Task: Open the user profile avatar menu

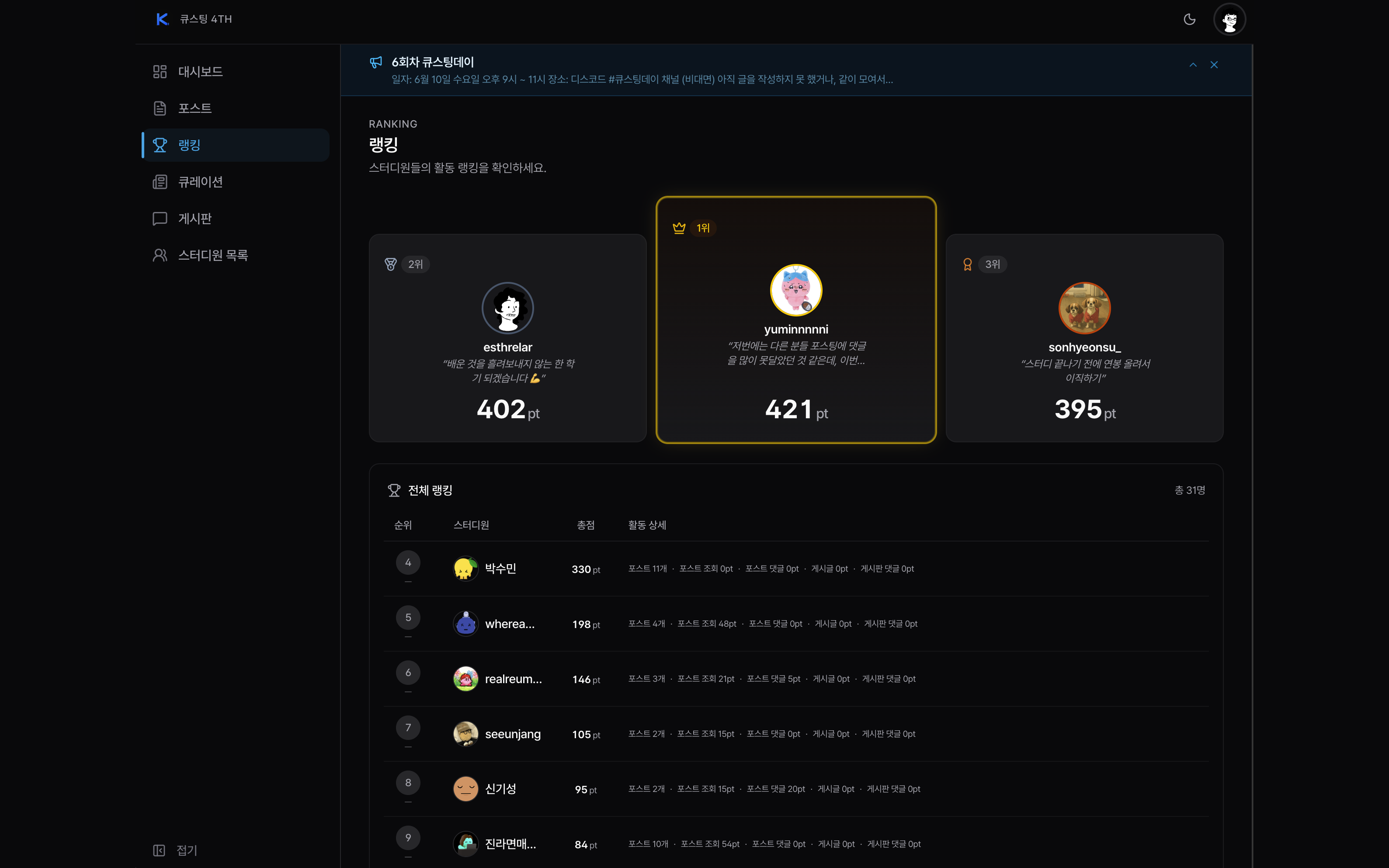Action: (1229, 20)
